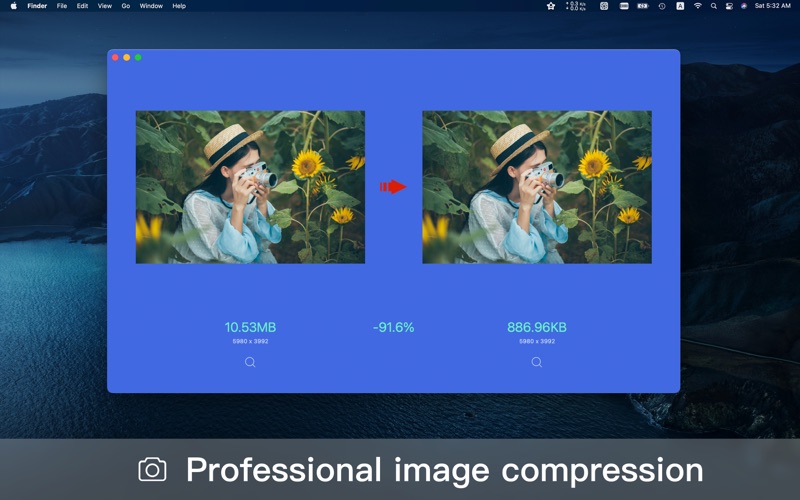Click the -91.6% compression ratio text

point(393,327)
